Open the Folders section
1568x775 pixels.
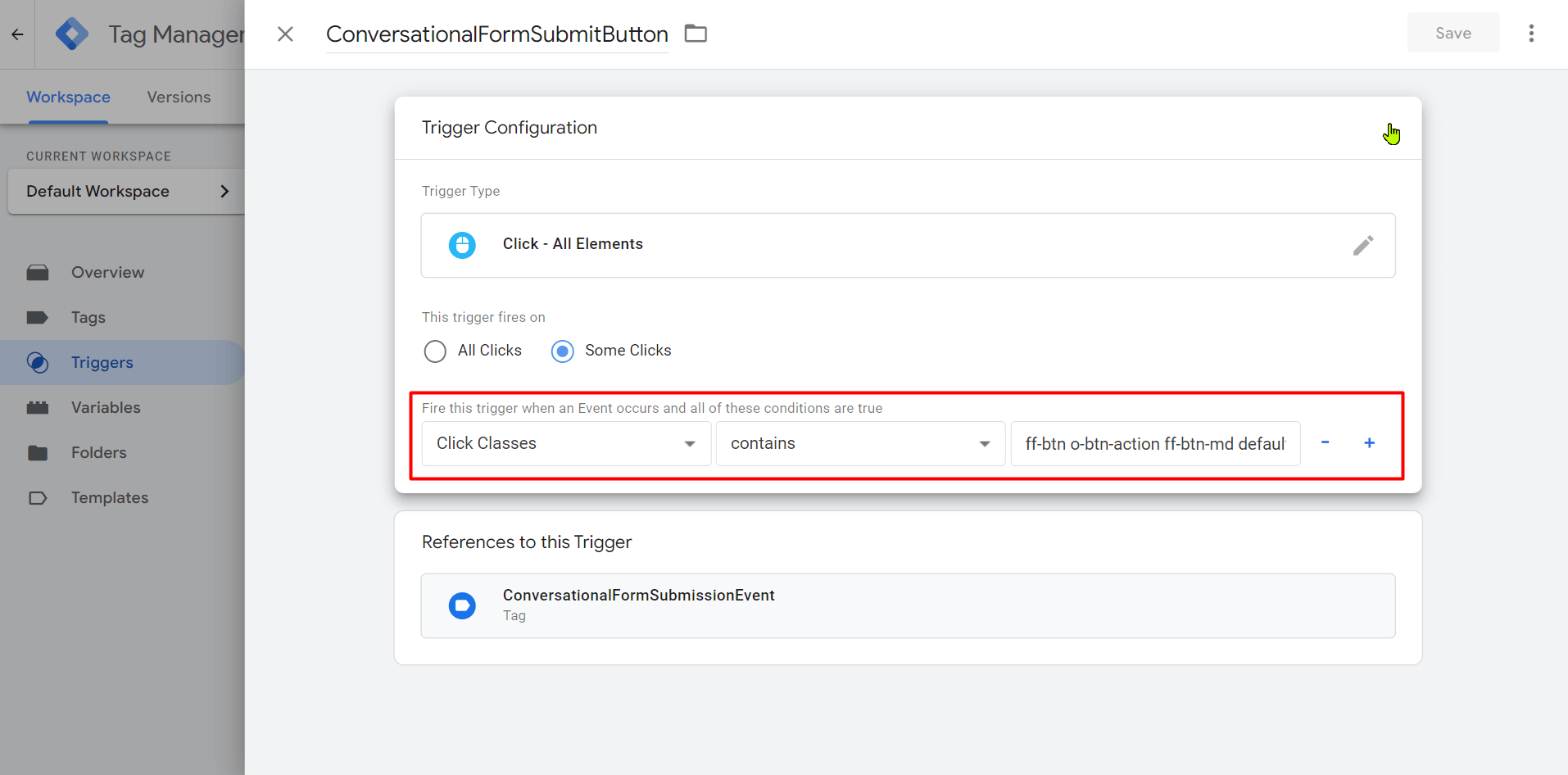pos(98,452)
